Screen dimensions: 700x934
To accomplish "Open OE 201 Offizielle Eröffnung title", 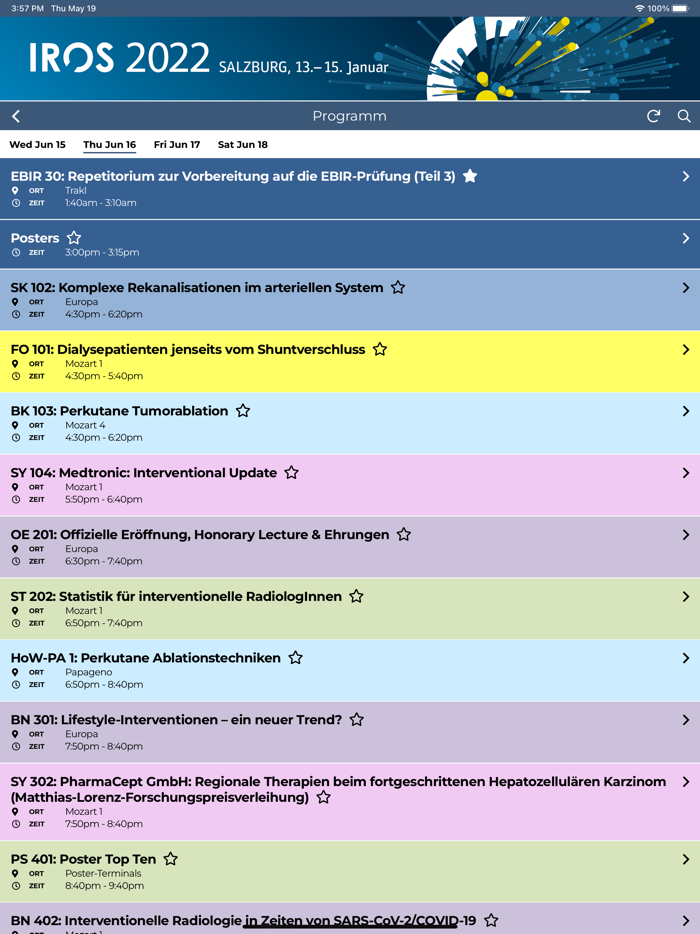I will point(200,535).
